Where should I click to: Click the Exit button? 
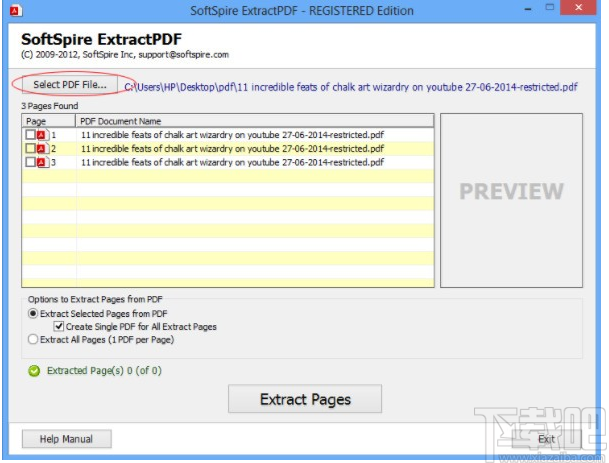point(546,439)
